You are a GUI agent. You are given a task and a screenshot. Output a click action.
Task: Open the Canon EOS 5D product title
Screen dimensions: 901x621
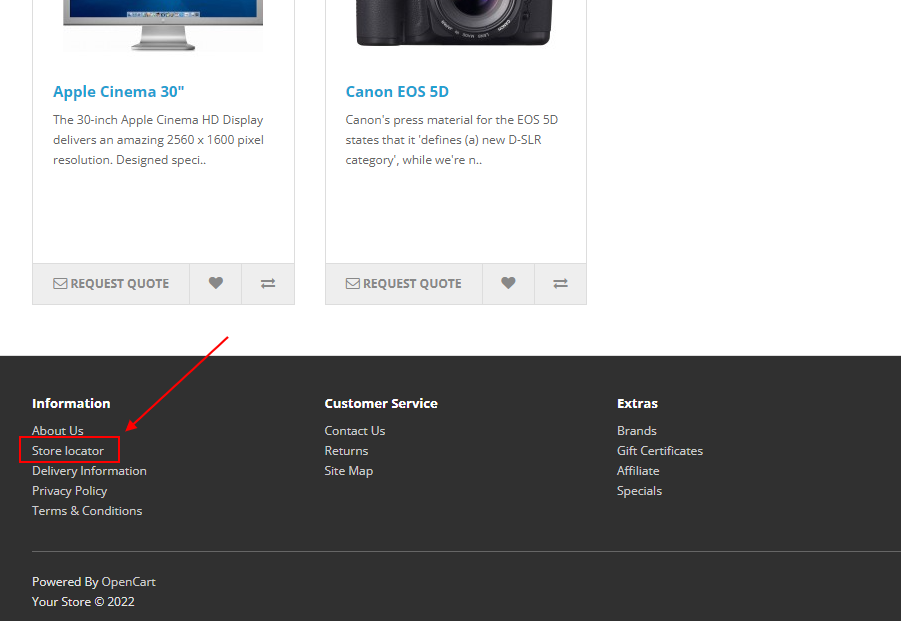[x=397, y=92]
